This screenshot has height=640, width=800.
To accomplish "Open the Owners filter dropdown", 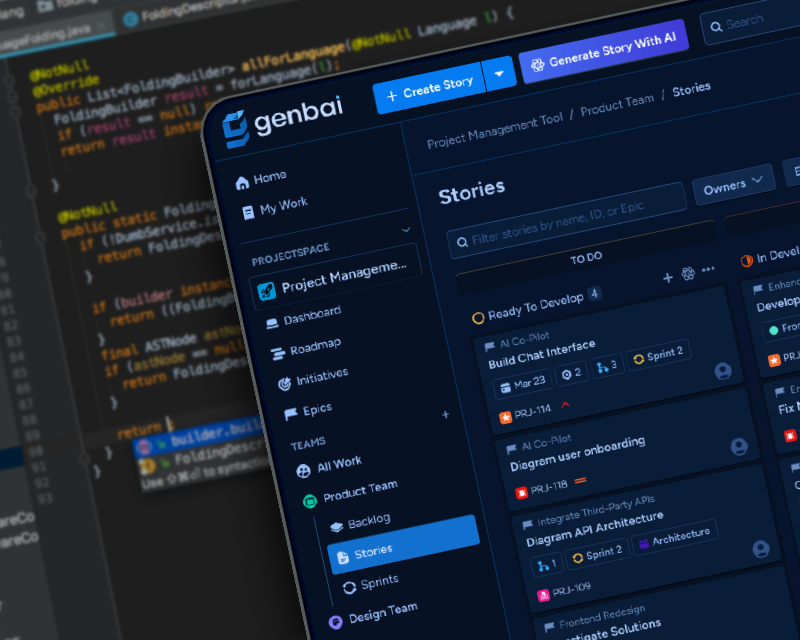I will point(733,183).
